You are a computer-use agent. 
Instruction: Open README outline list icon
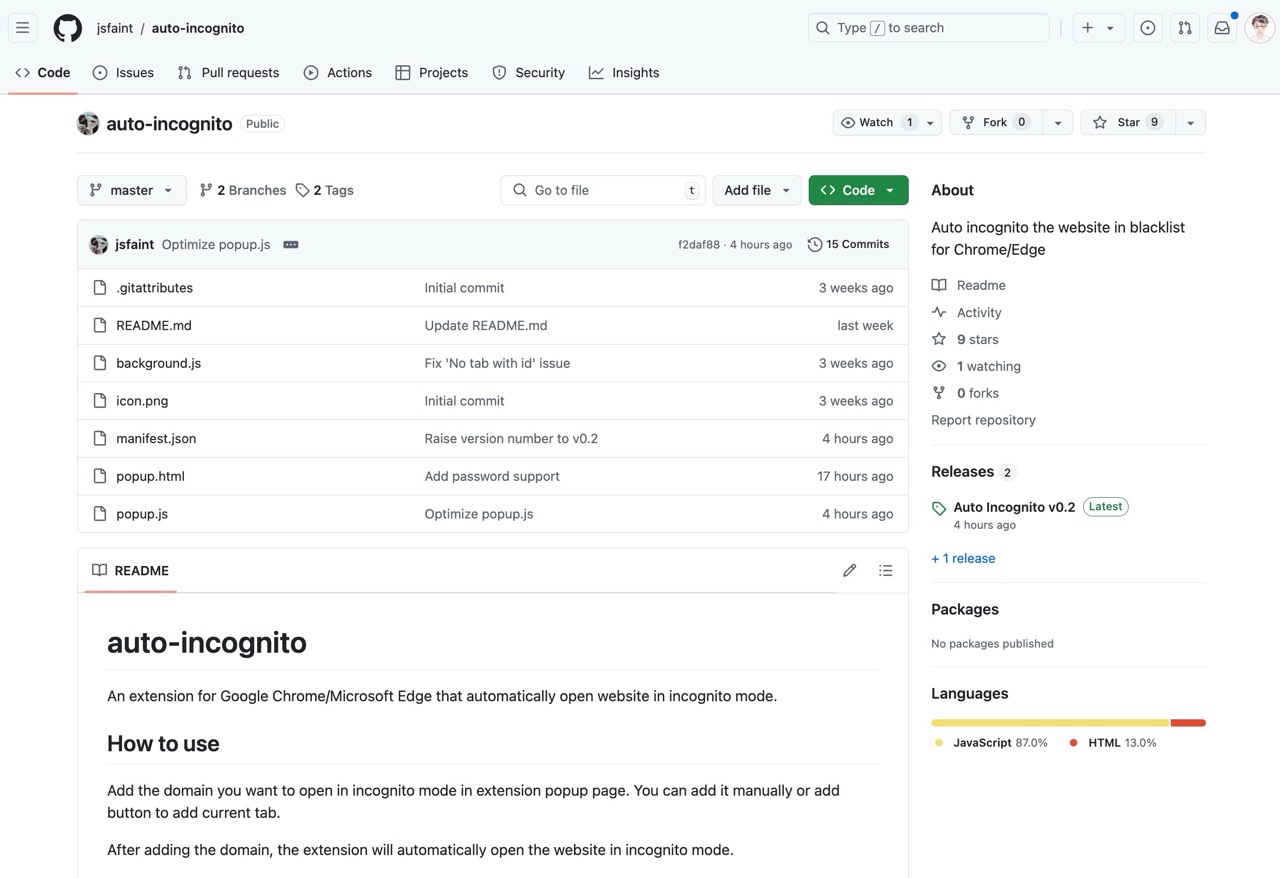886,570
